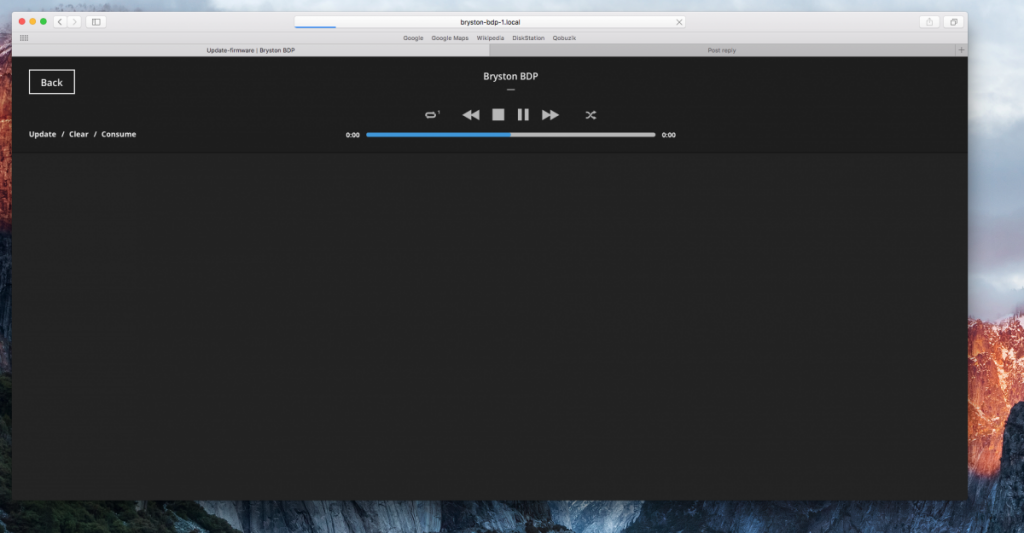
Task: Open the Wikipedia bookmark
Action: pos(490,38)
